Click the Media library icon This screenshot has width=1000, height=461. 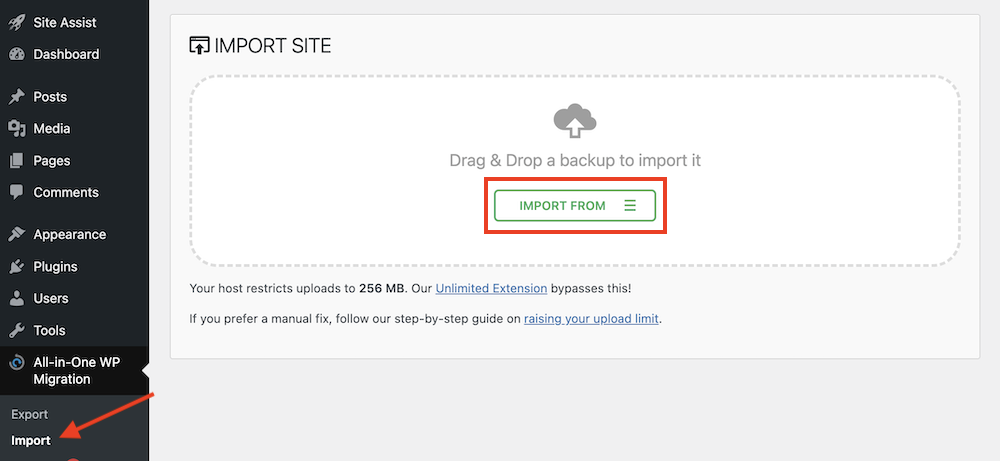pos(17,129)
